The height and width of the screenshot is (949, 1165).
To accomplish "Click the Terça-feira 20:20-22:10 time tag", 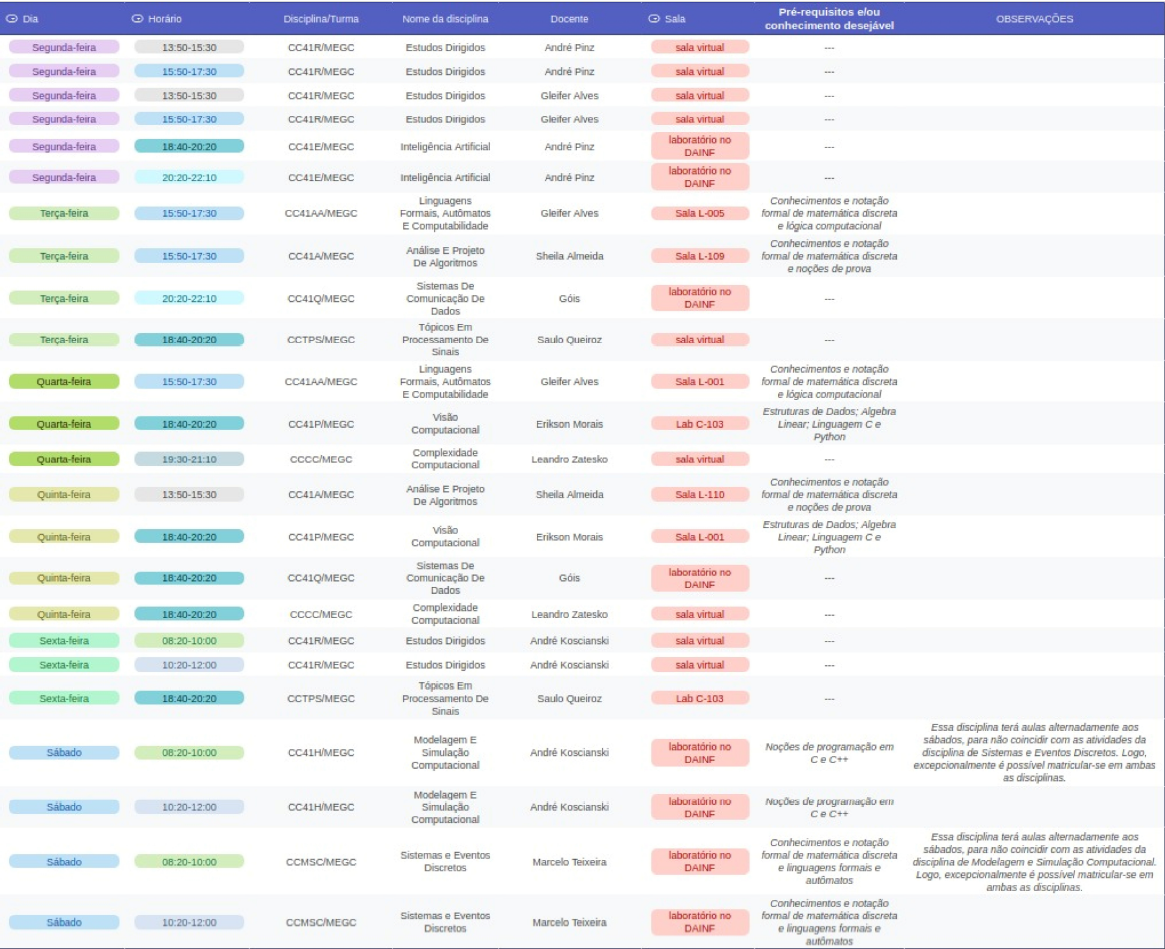I will (x=189, y=298).
